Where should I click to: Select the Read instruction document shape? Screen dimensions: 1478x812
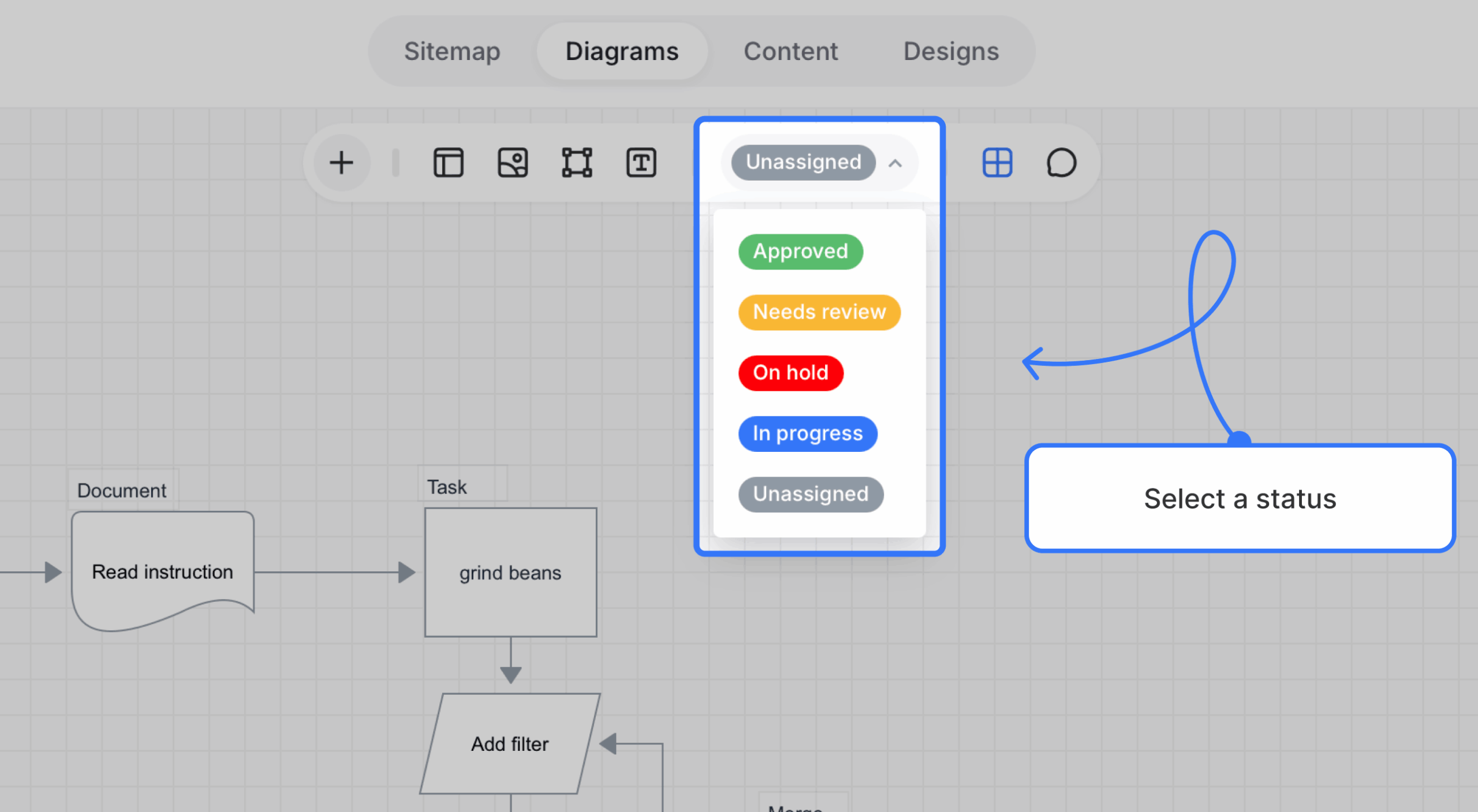(163, 571)
